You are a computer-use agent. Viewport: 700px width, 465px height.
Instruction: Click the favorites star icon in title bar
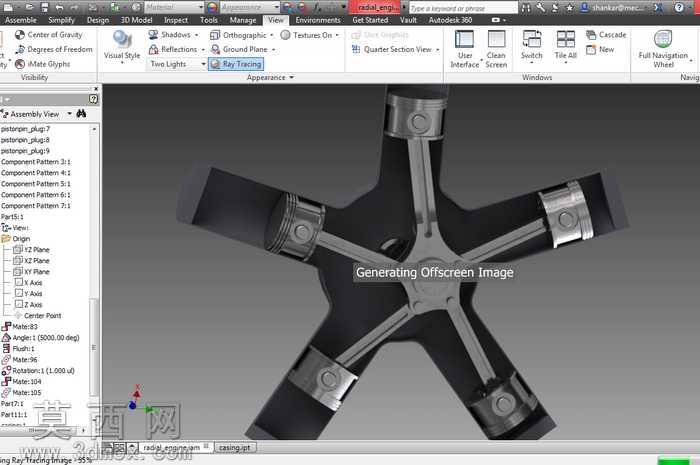(570, 7)
